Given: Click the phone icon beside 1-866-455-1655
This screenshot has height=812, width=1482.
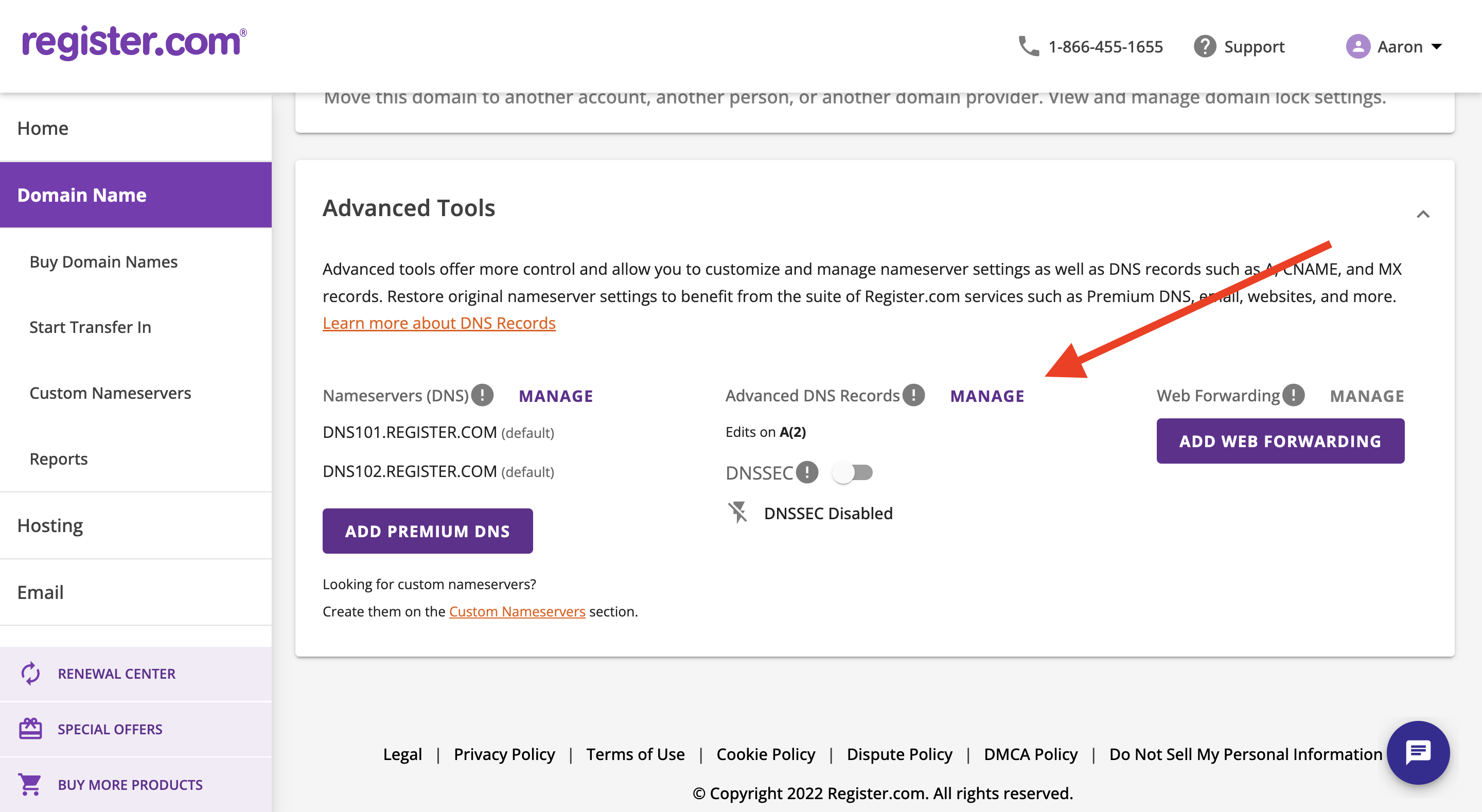Looking at the screenshot, I should [1029, 46].
